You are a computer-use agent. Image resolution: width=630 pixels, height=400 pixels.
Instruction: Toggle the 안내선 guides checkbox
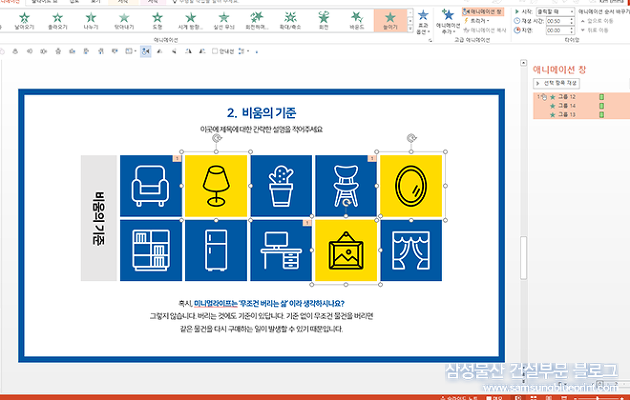[x=215, y=51]
